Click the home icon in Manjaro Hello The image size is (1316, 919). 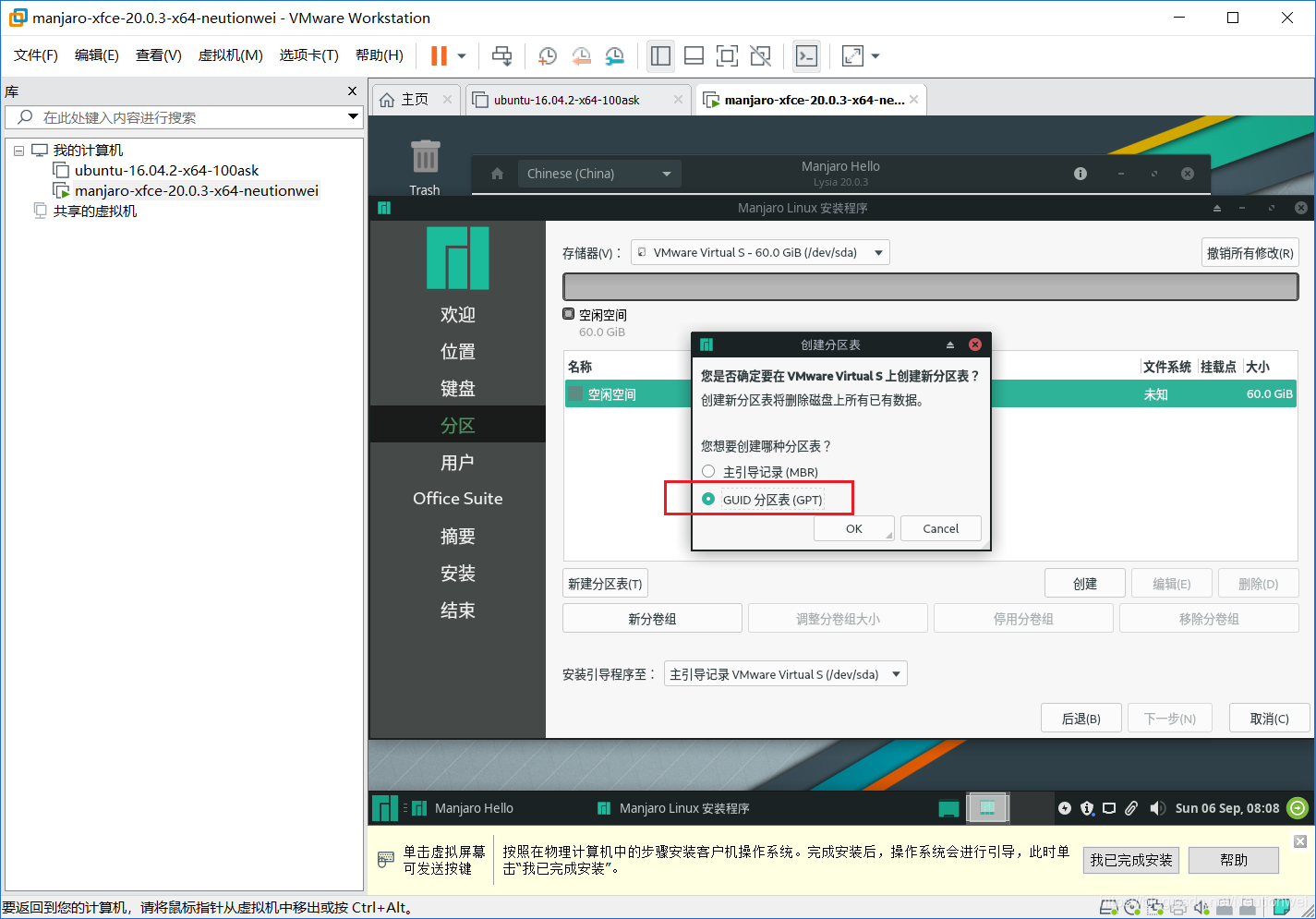click(497, 174)
